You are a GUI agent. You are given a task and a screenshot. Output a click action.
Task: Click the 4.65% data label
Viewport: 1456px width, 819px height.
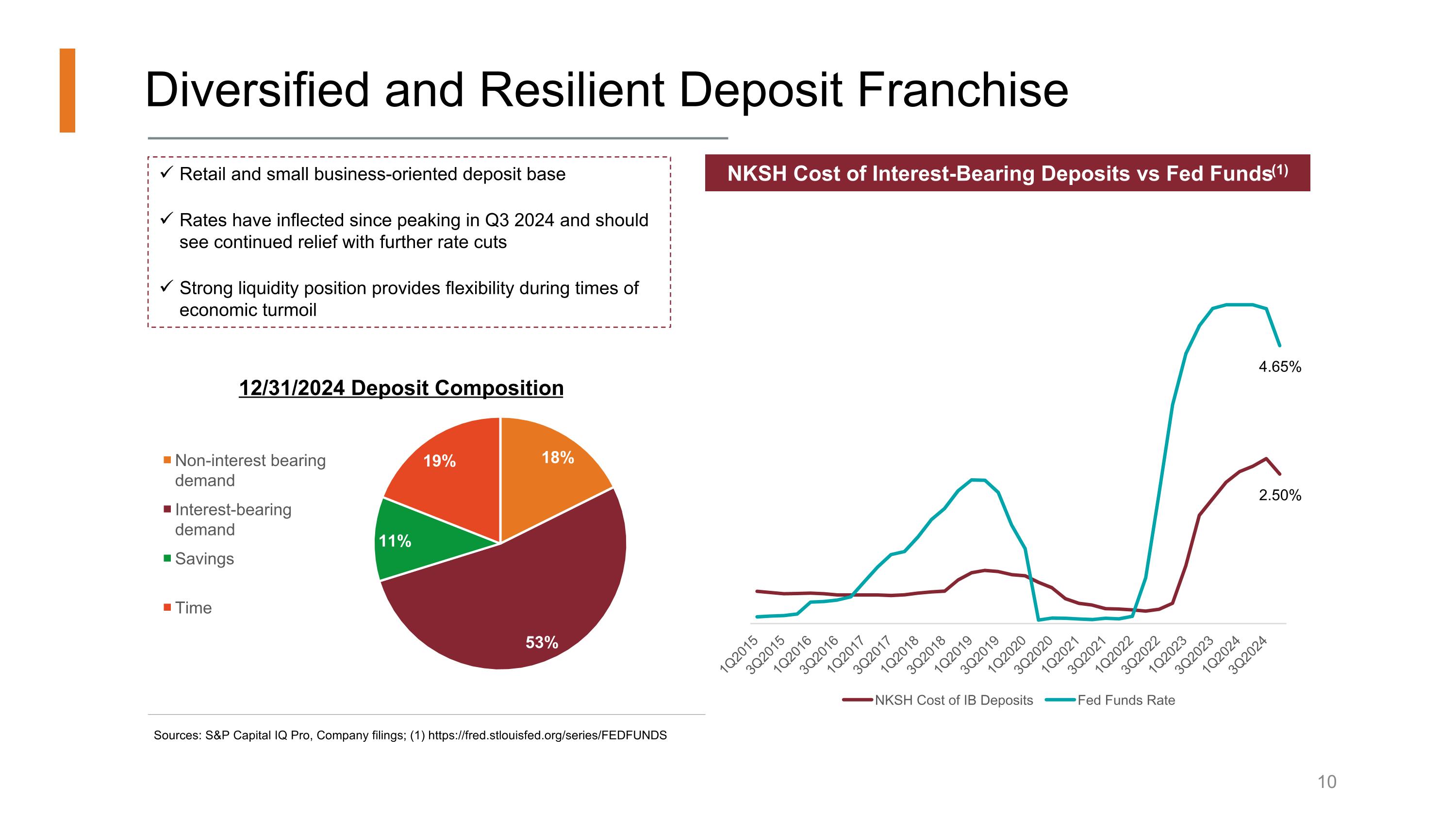(x=1280, y=367)
